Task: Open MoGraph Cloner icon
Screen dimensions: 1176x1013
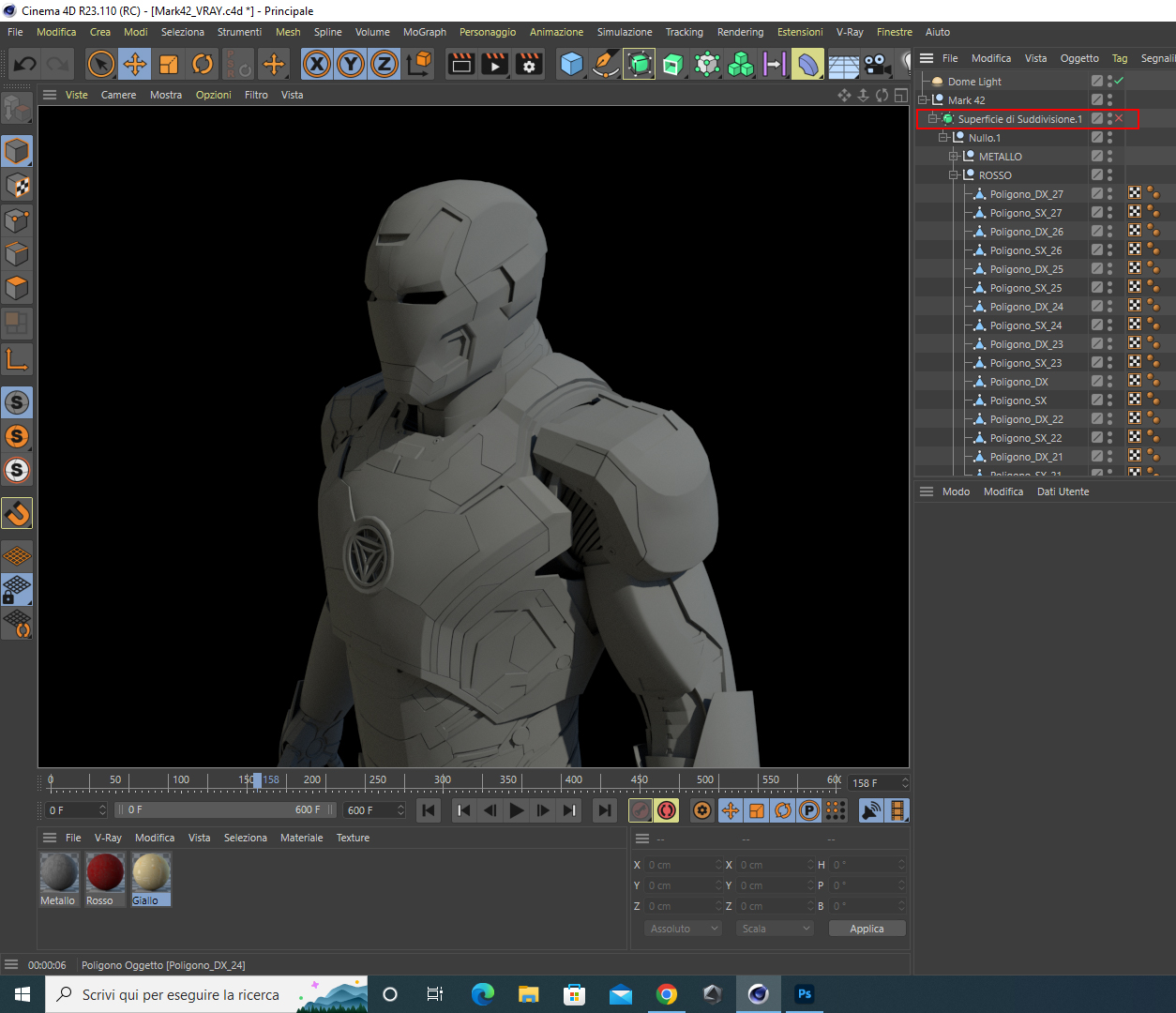Action: point(740,65)
